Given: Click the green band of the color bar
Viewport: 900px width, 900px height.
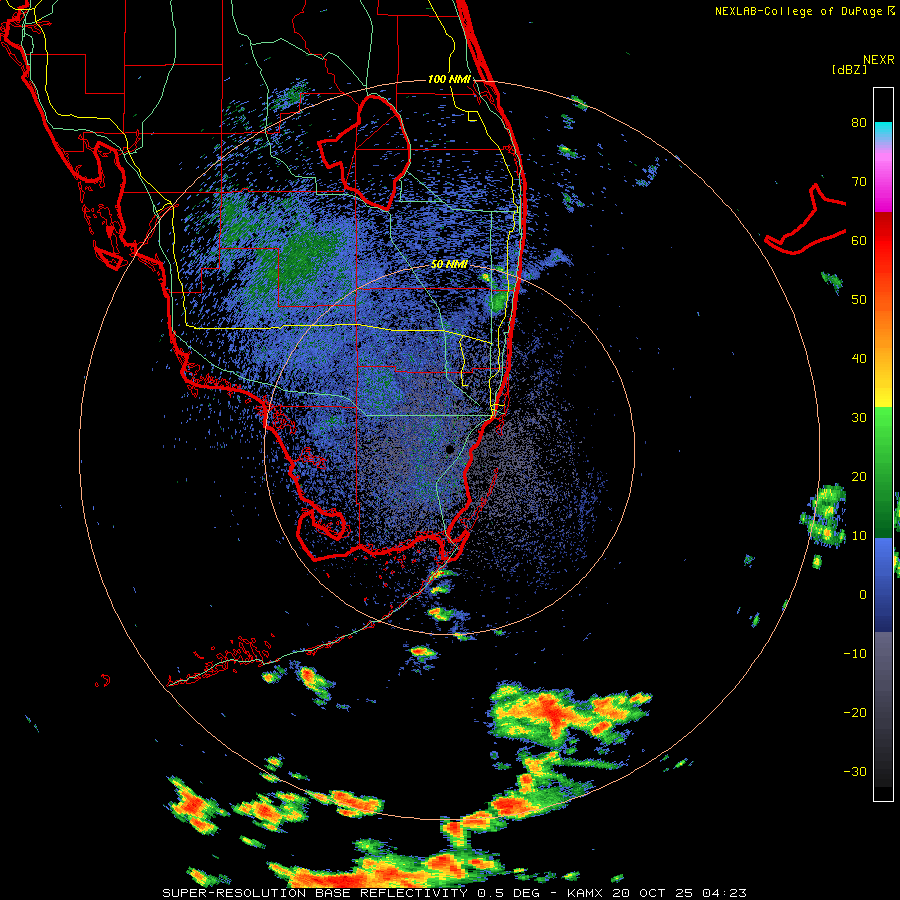Looking at the screenshot, I should coord(883,471).
